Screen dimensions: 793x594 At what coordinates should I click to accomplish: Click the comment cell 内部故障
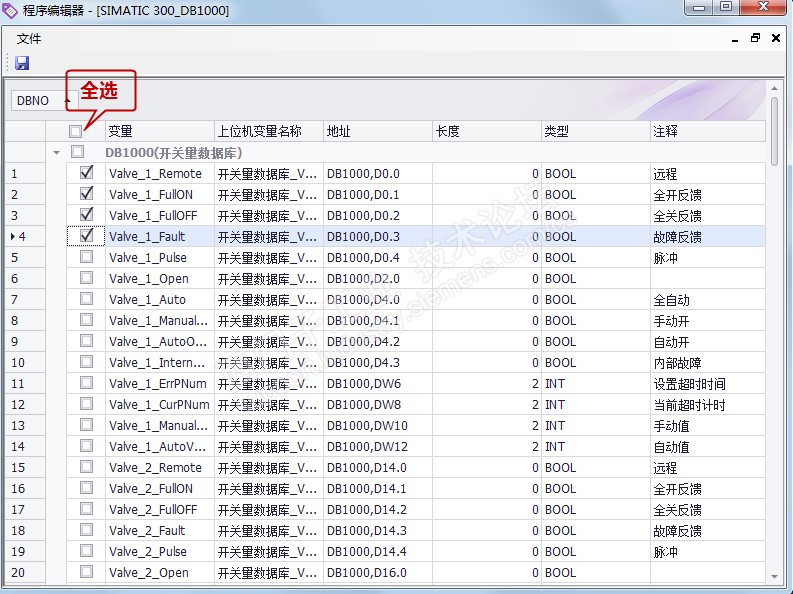tap(708, 362)
